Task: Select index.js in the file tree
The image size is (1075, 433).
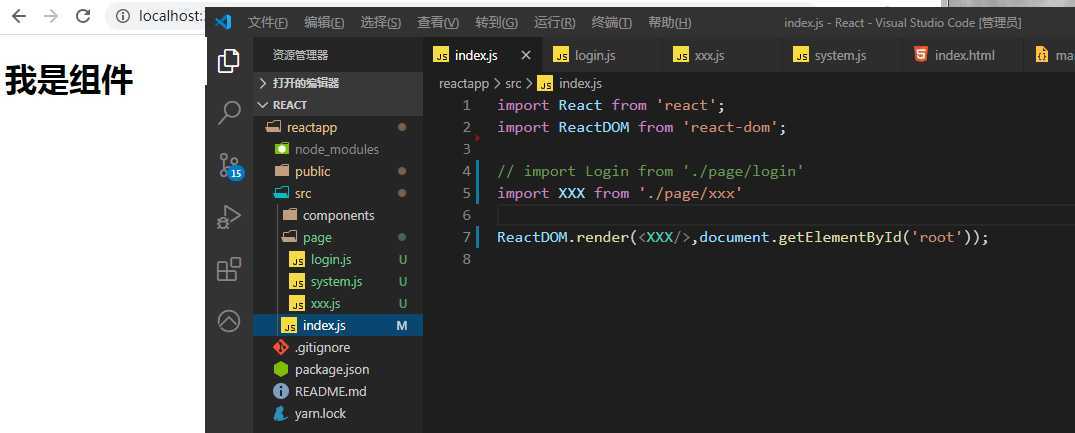Action: click(338, 325)
